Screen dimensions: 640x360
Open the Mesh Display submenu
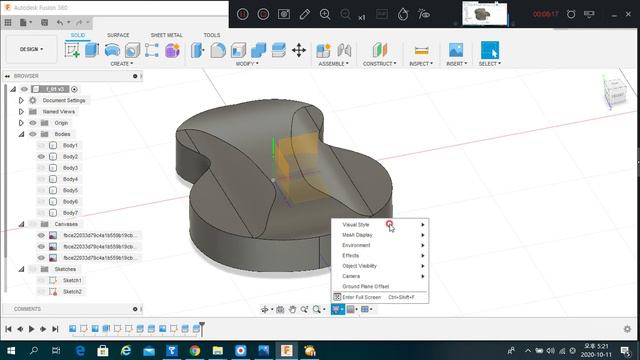[380, 235]
